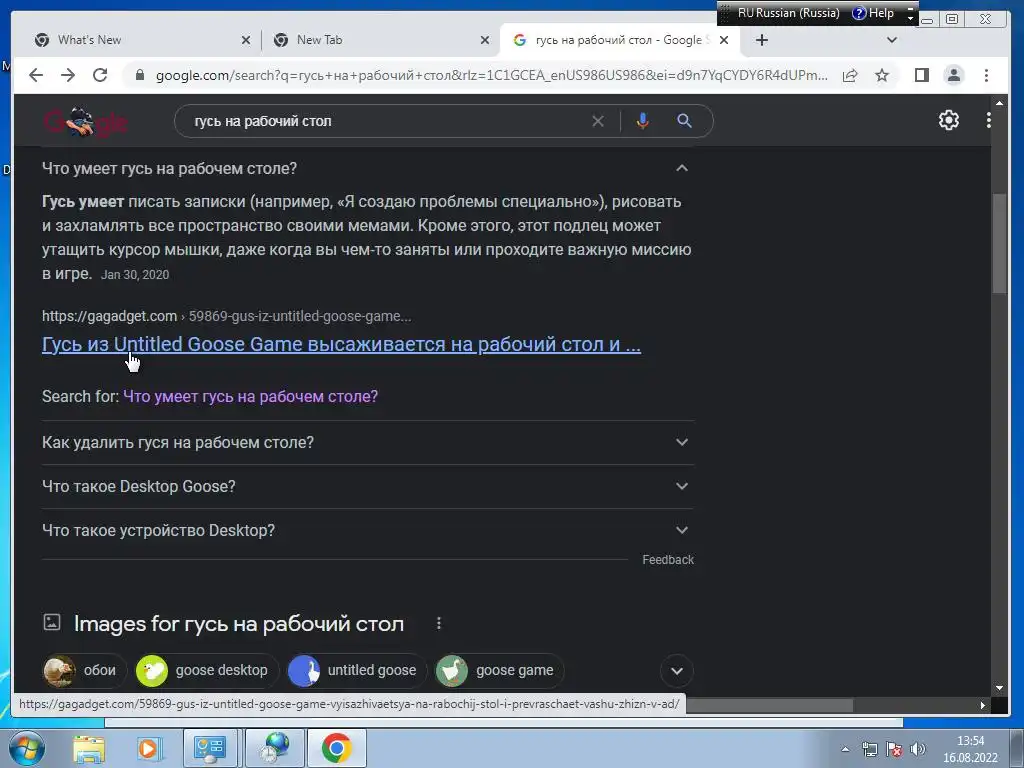Click the scroll up arrow
The width and height of the screenshot is (1024, 768).
coord(999,103)
